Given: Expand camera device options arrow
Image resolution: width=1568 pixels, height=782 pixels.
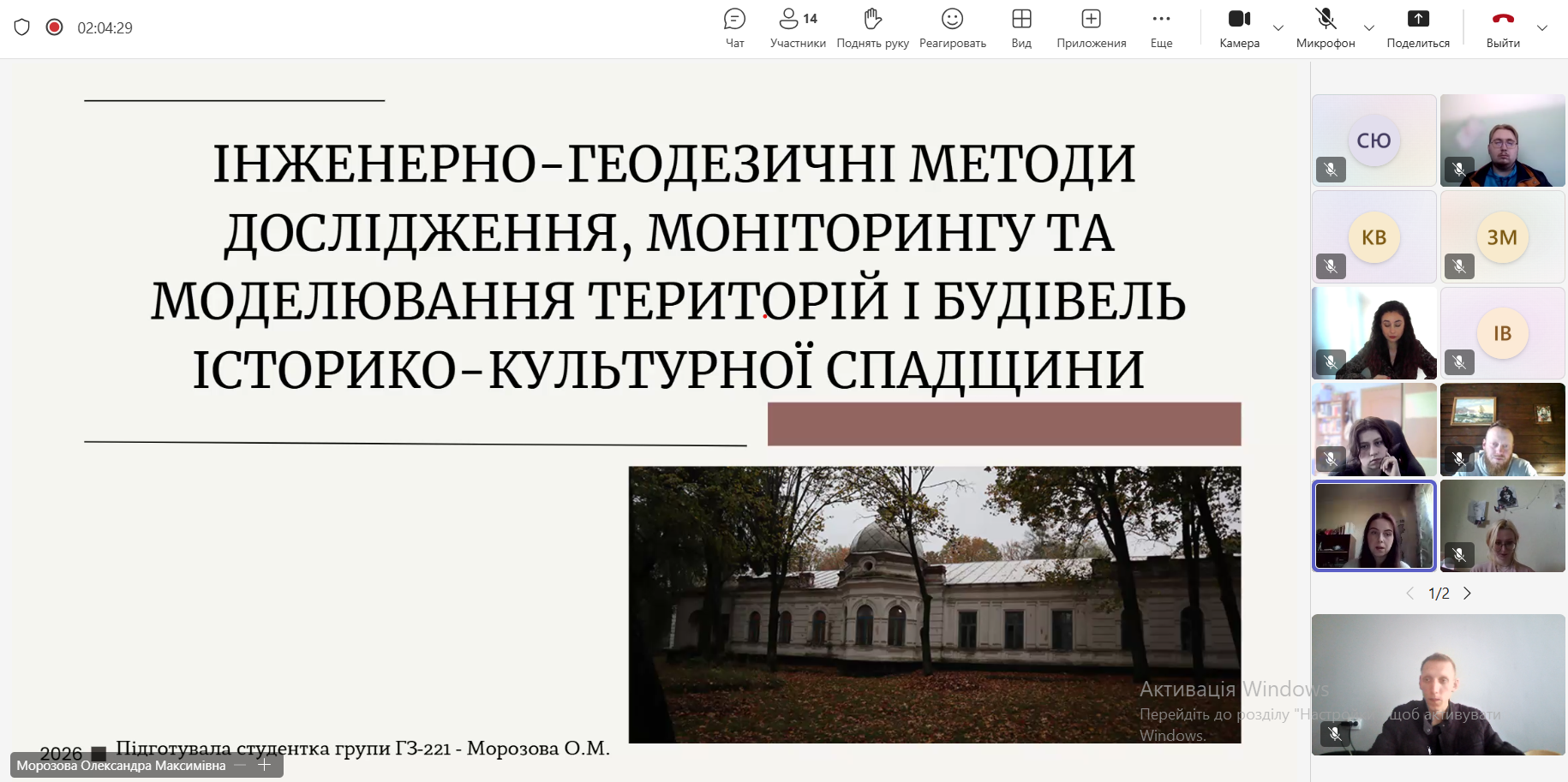Looking at the screenshot, I should 1278,28.
